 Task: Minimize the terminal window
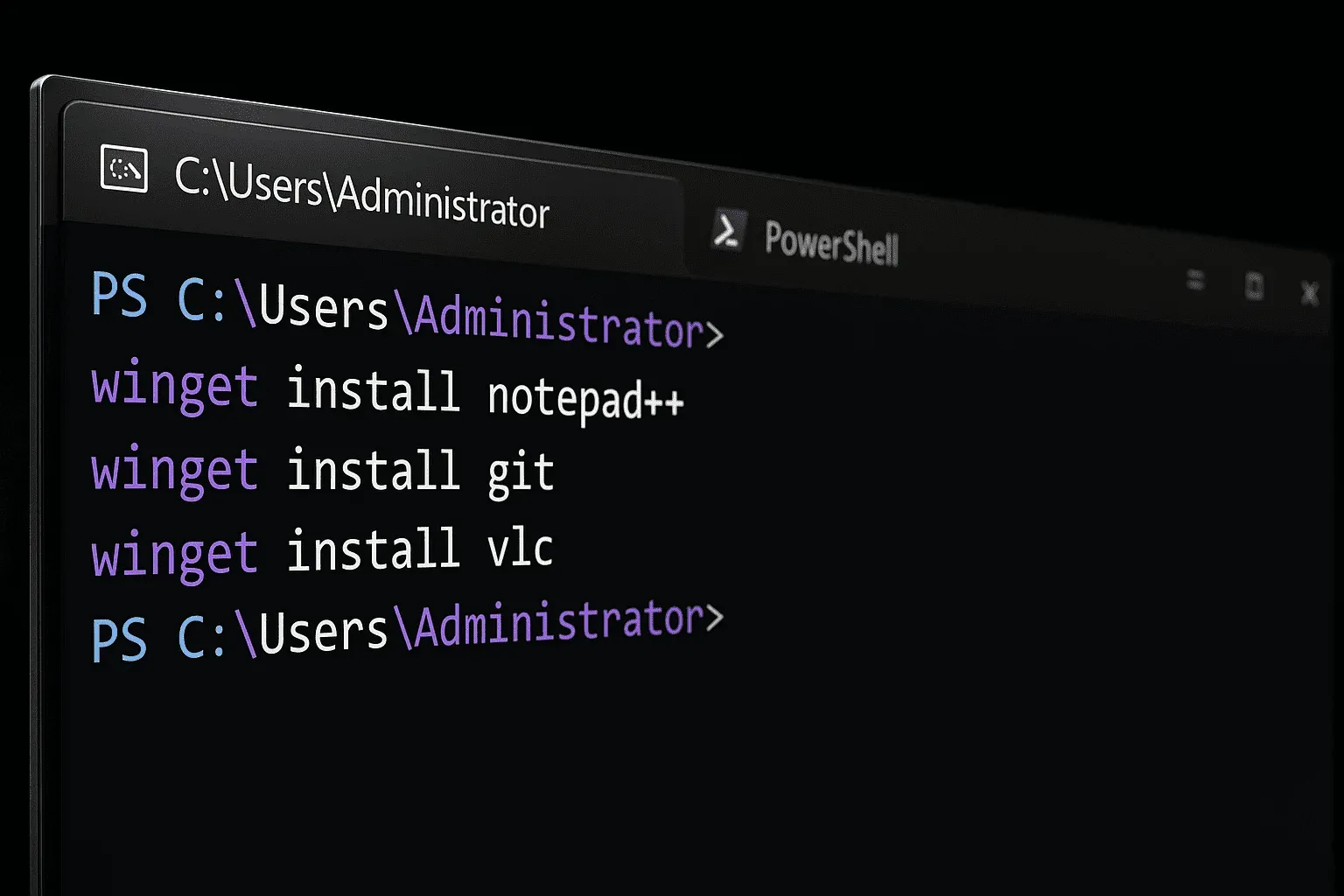[1195, 281]
